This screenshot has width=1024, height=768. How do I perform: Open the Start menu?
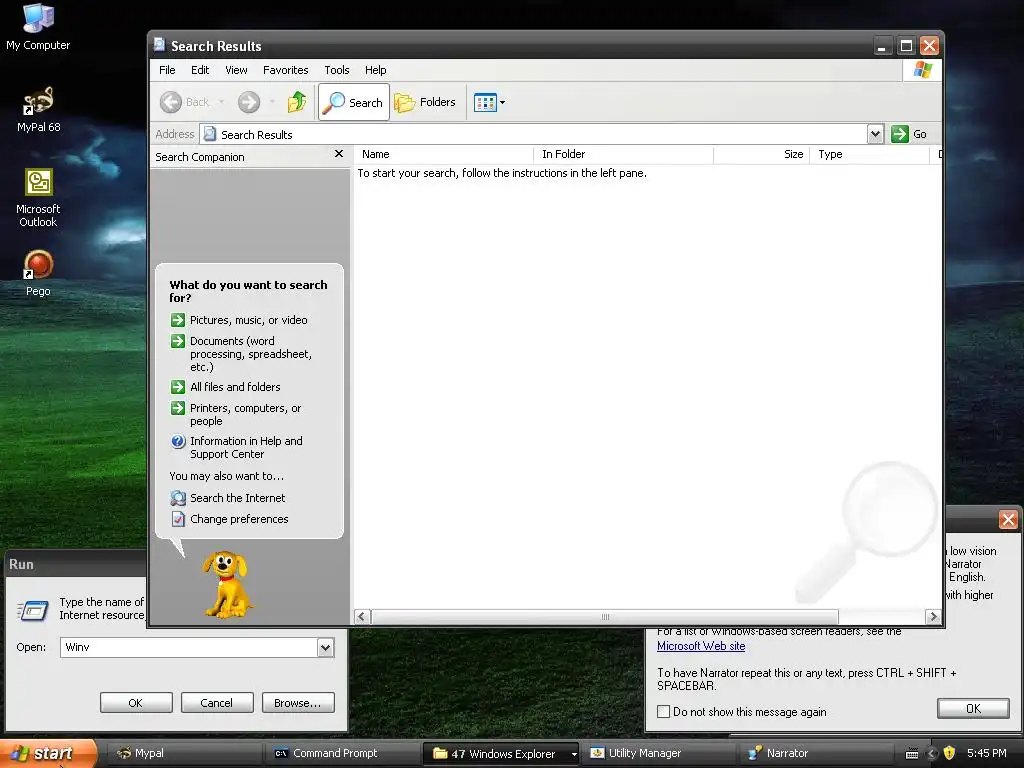[x=48, y=753]
